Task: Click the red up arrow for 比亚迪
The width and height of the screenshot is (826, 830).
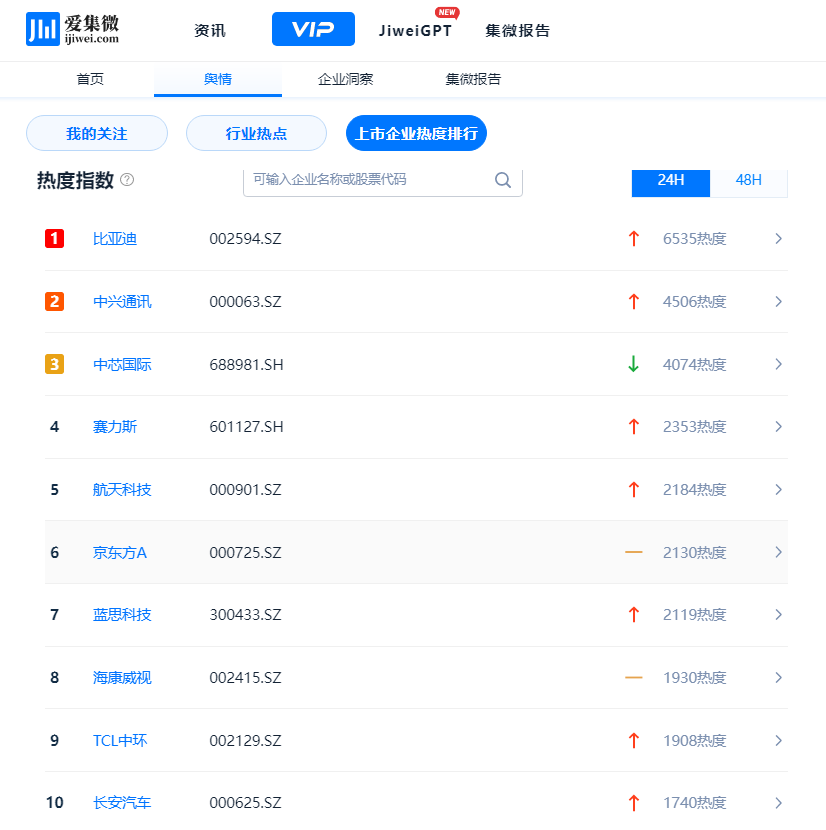Action: (633, 239)
